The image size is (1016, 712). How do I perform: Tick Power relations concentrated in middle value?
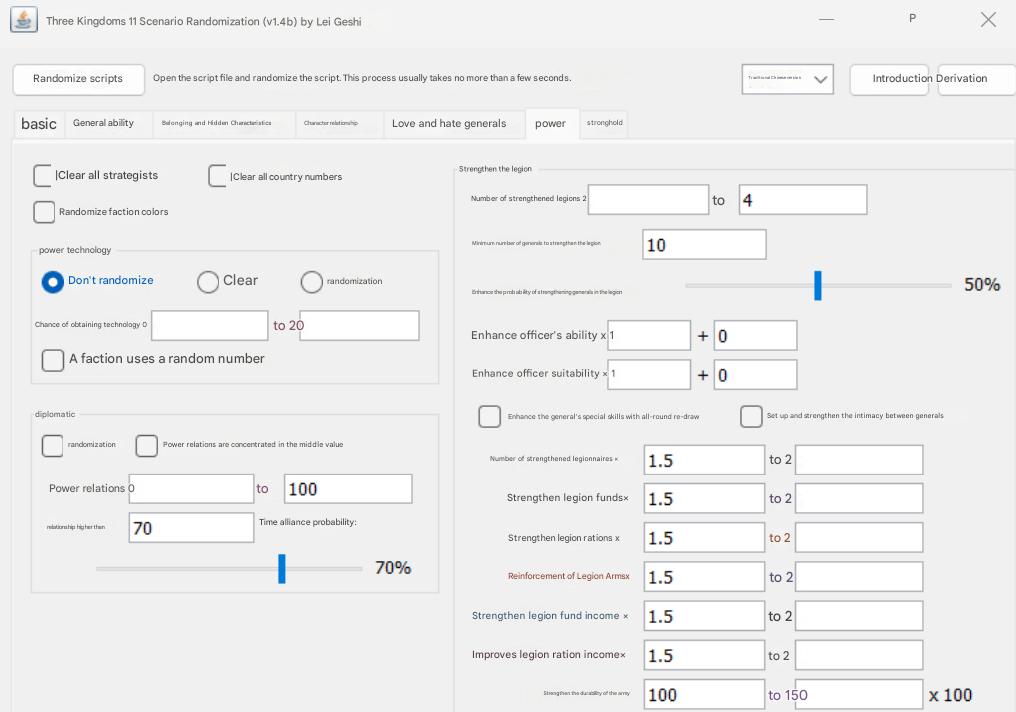[146, 446]
